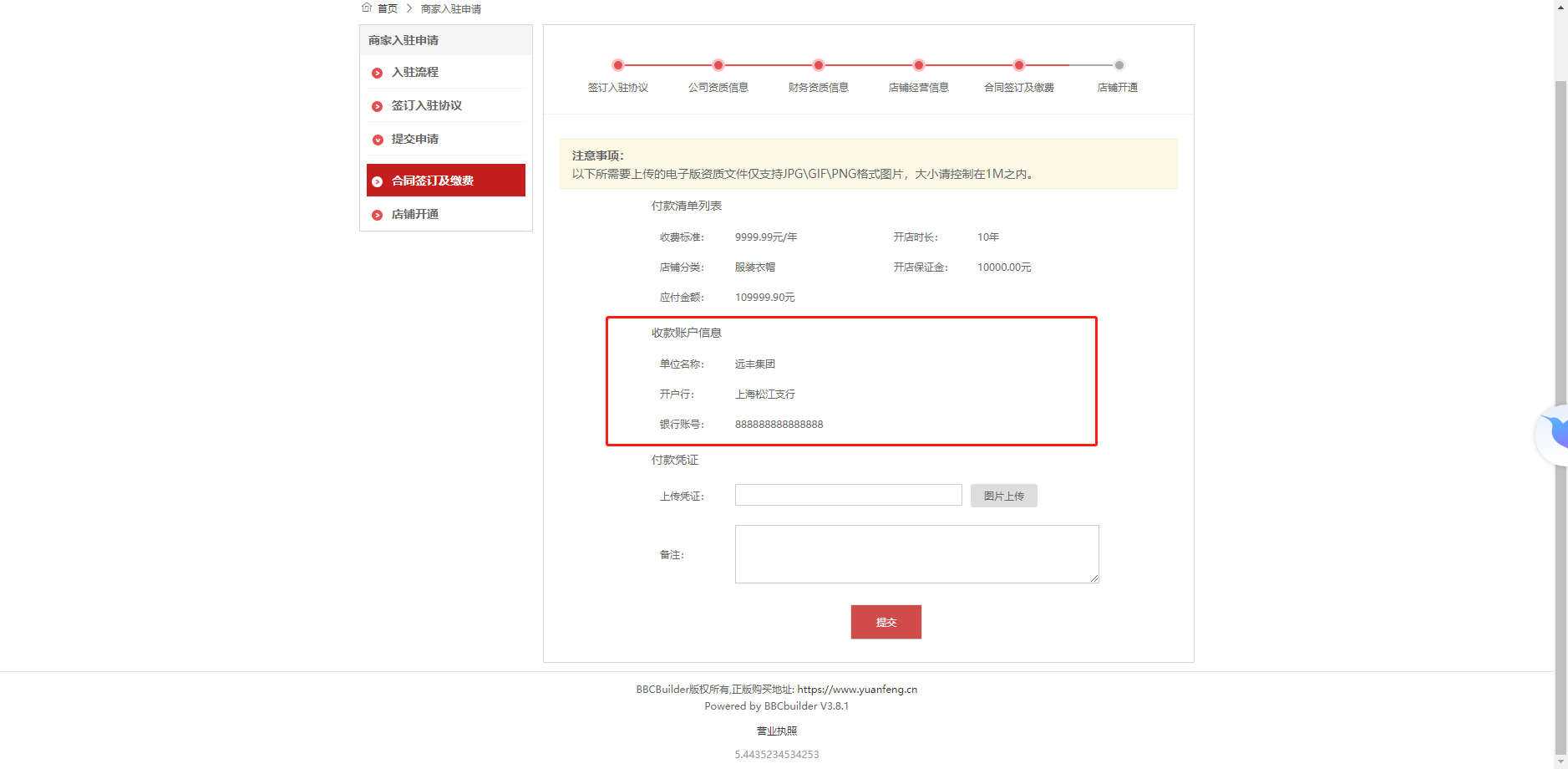The height and width of the screenshot is (769, 1568).
Task: Click arrow icon beside 入驻流程
Action: tap(377, 73)
